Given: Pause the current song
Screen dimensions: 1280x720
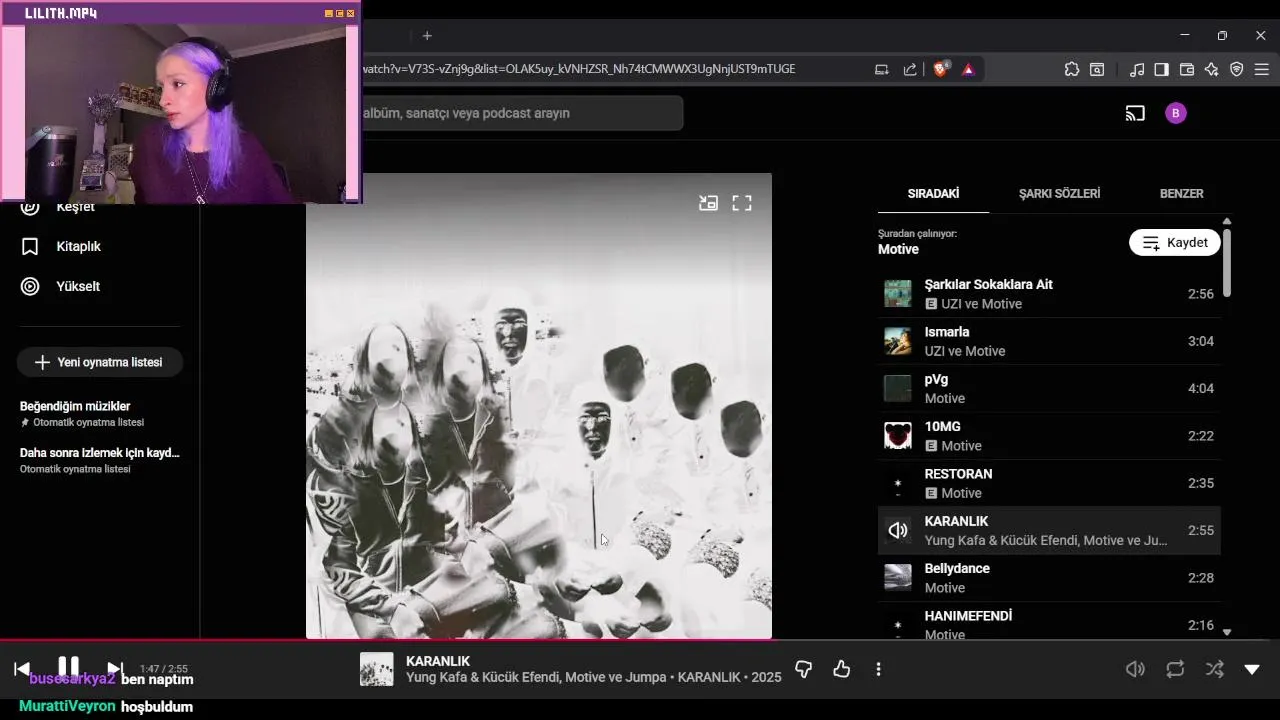Looking at the screenshot, I should (x=68, y=666).
